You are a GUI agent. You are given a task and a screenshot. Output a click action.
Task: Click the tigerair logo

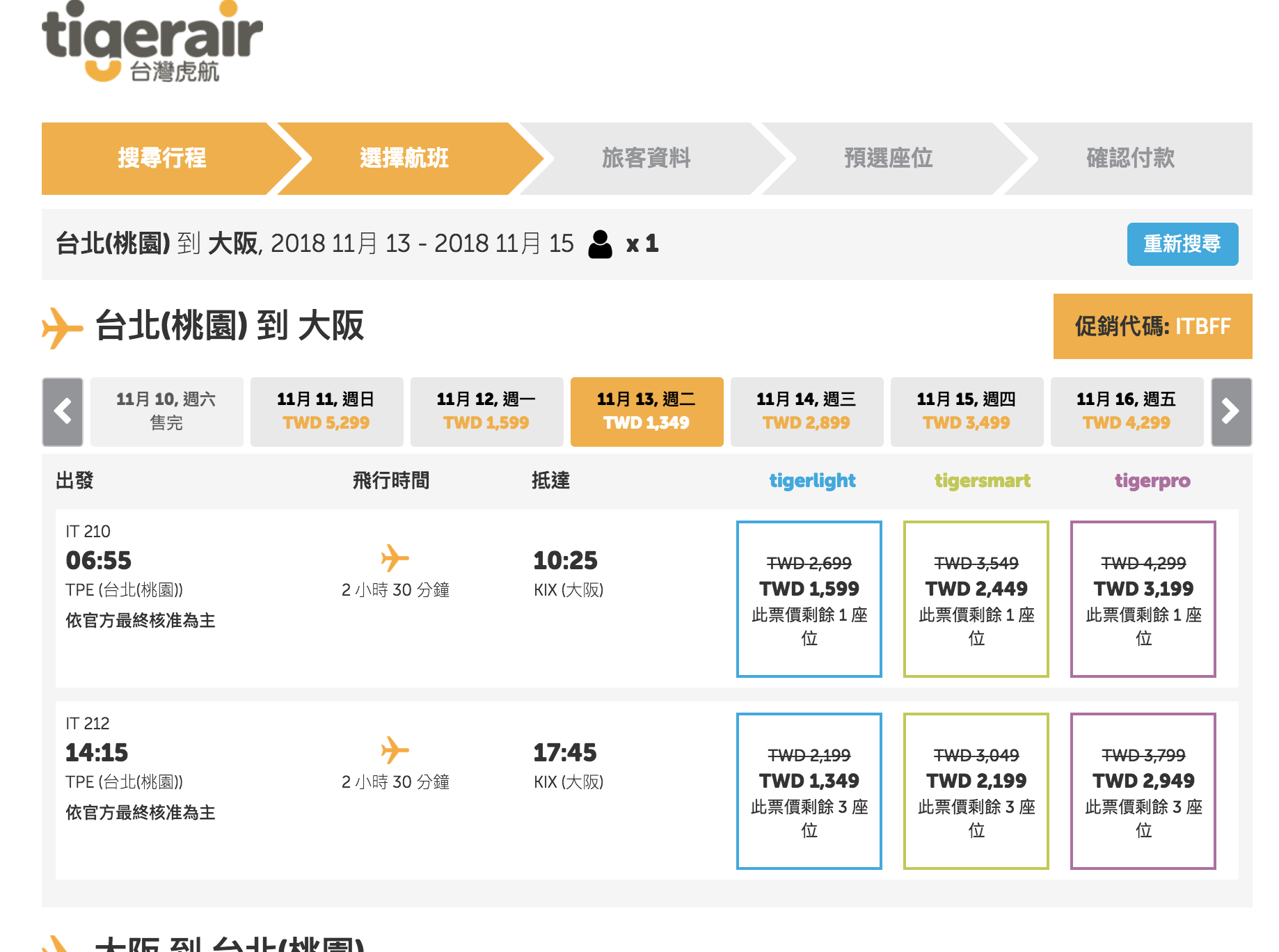pos(152,42)
